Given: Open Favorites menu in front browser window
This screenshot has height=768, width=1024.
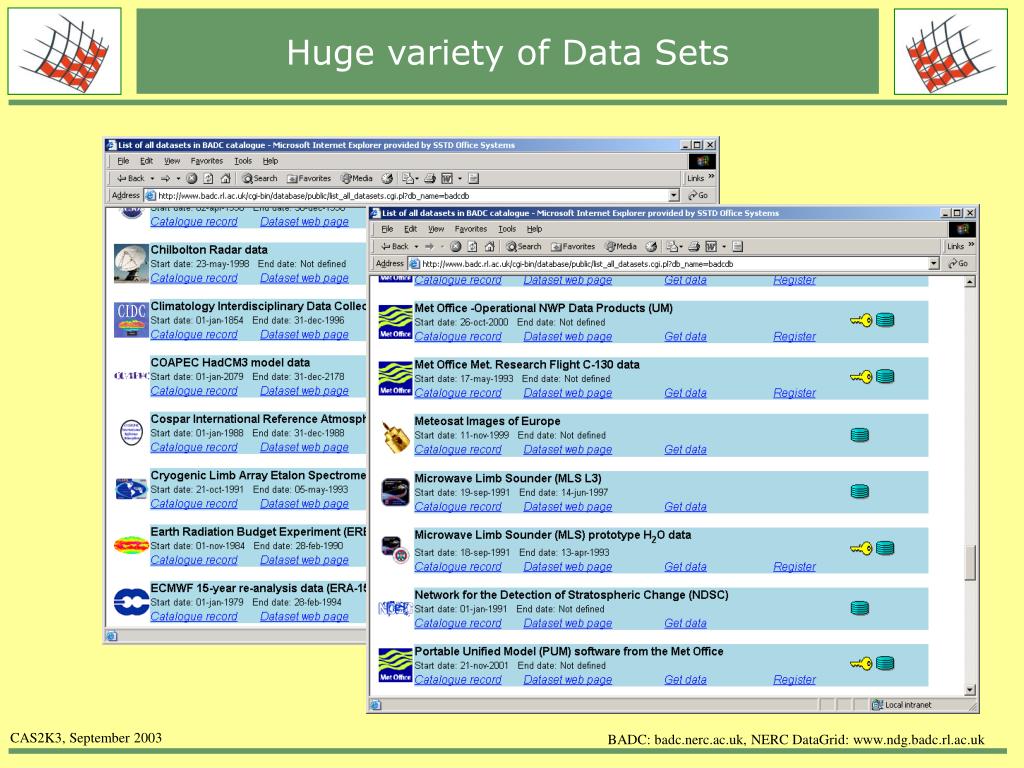Looking at the screenshot, I should click(x=471, y=229).
